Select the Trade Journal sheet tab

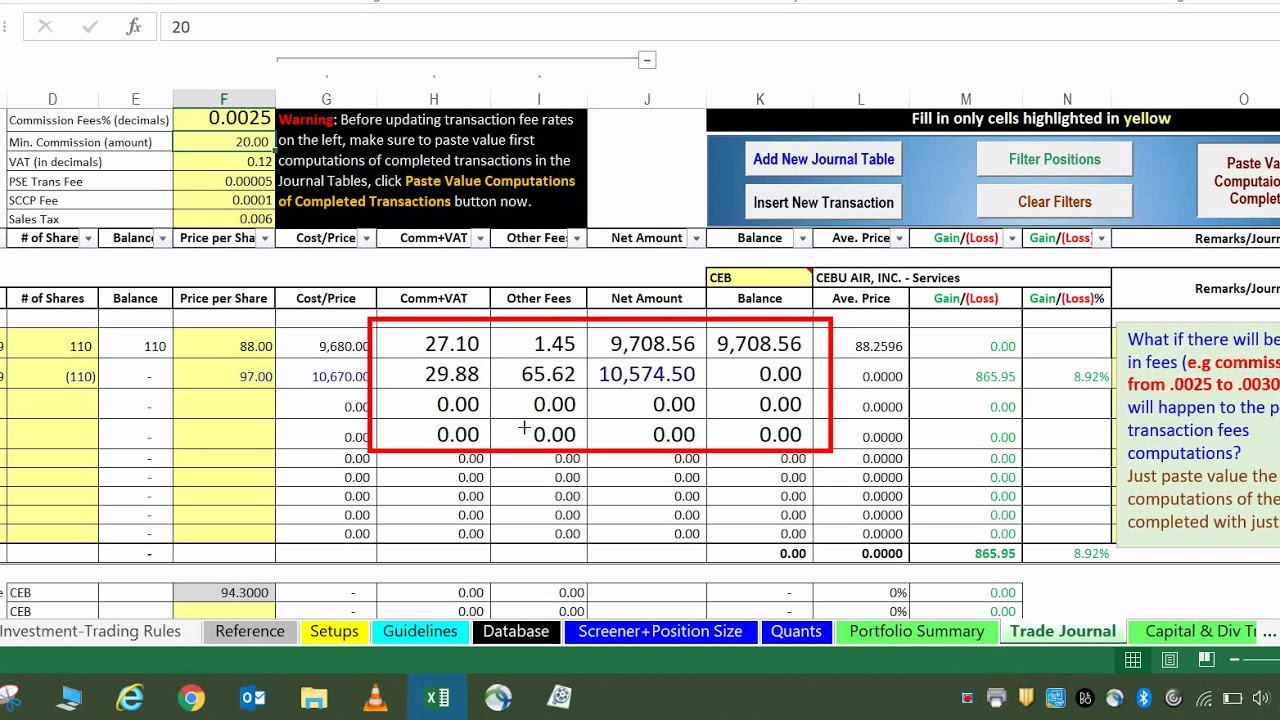click(x=1063, y=631)
